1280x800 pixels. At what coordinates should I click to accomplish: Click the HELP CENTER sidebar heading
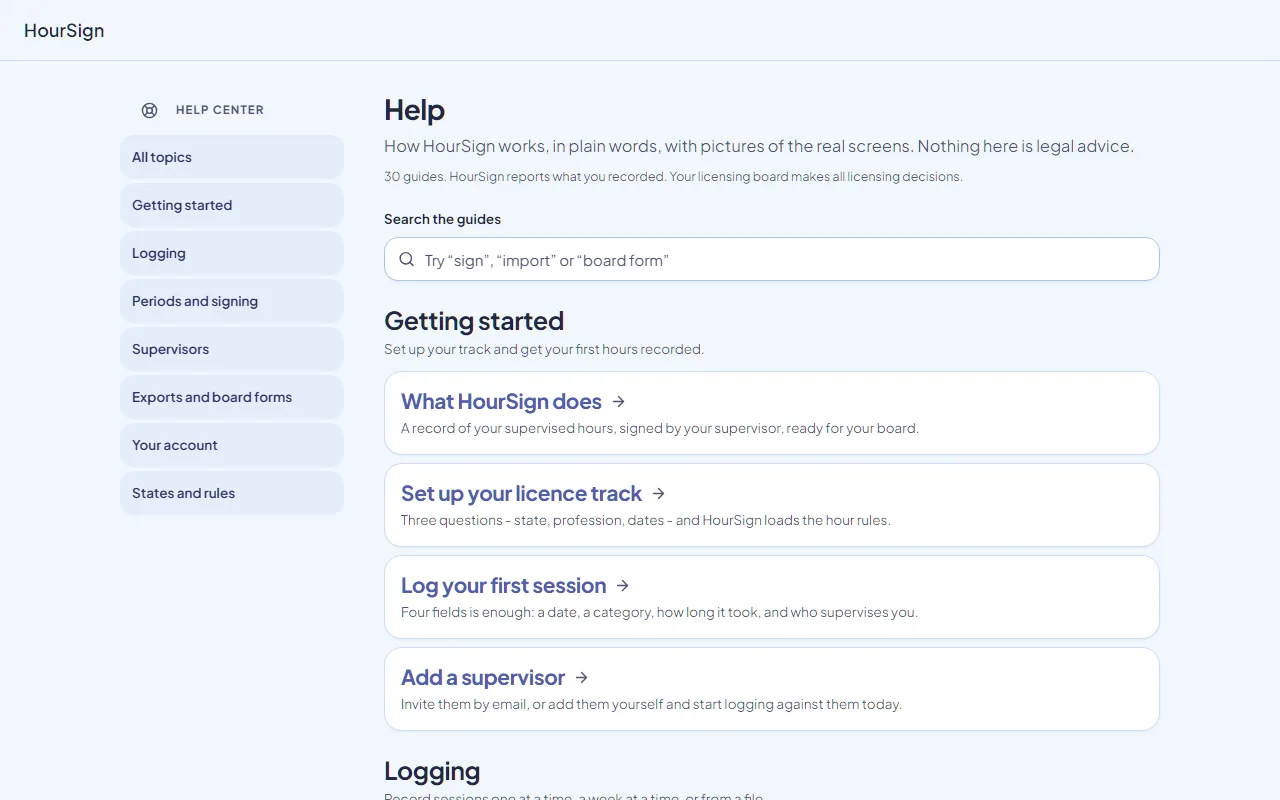point(220,110)
